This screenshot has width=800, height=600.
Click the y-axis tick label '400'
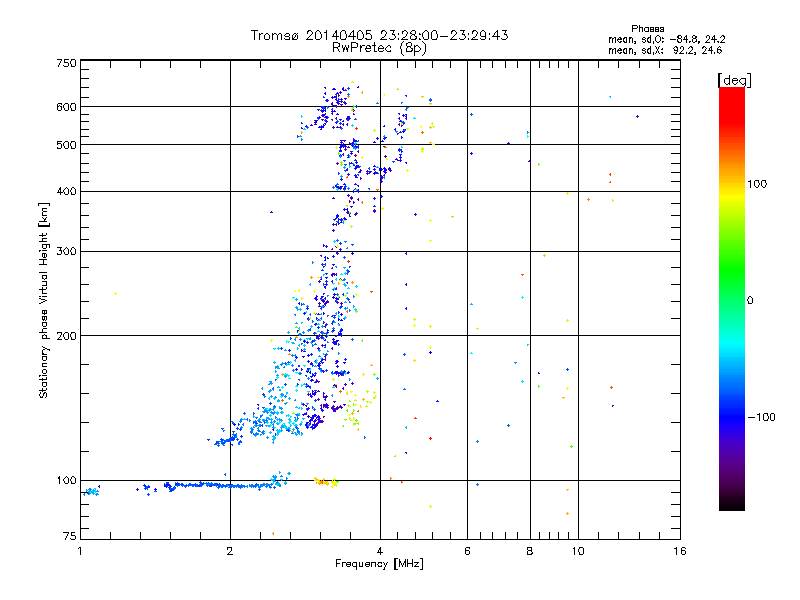coord(66,191)
